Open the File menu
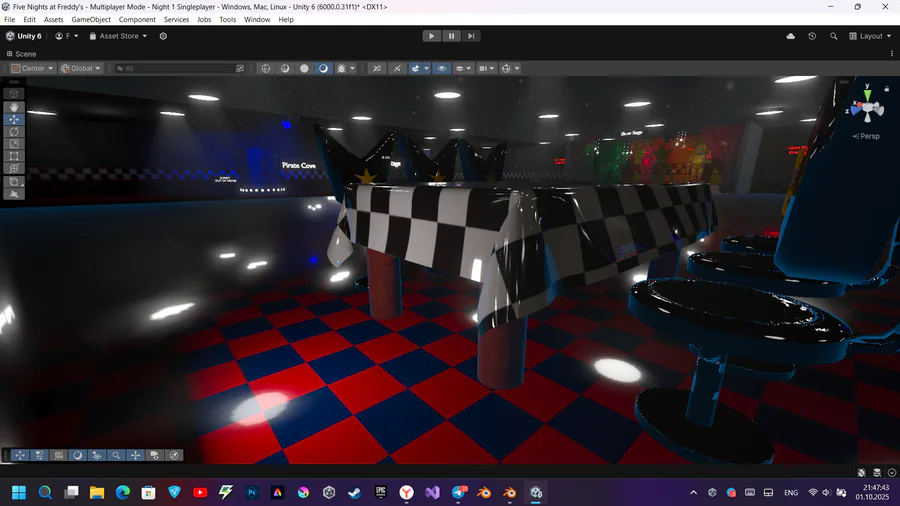The image size is (900, 506). tap(10, 20)
